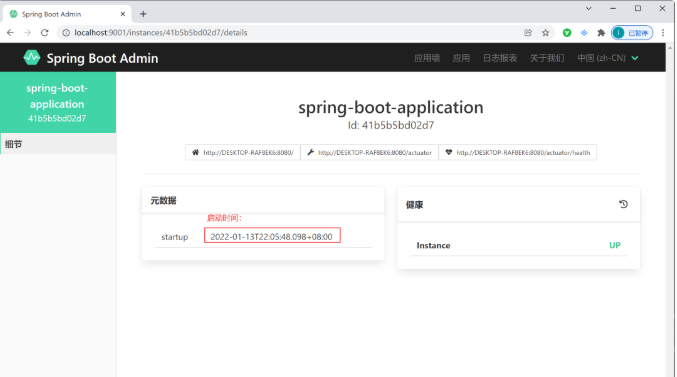Click the startup metadata key
This screenshot has width=677, height=377.
click(x=174, y=237)
